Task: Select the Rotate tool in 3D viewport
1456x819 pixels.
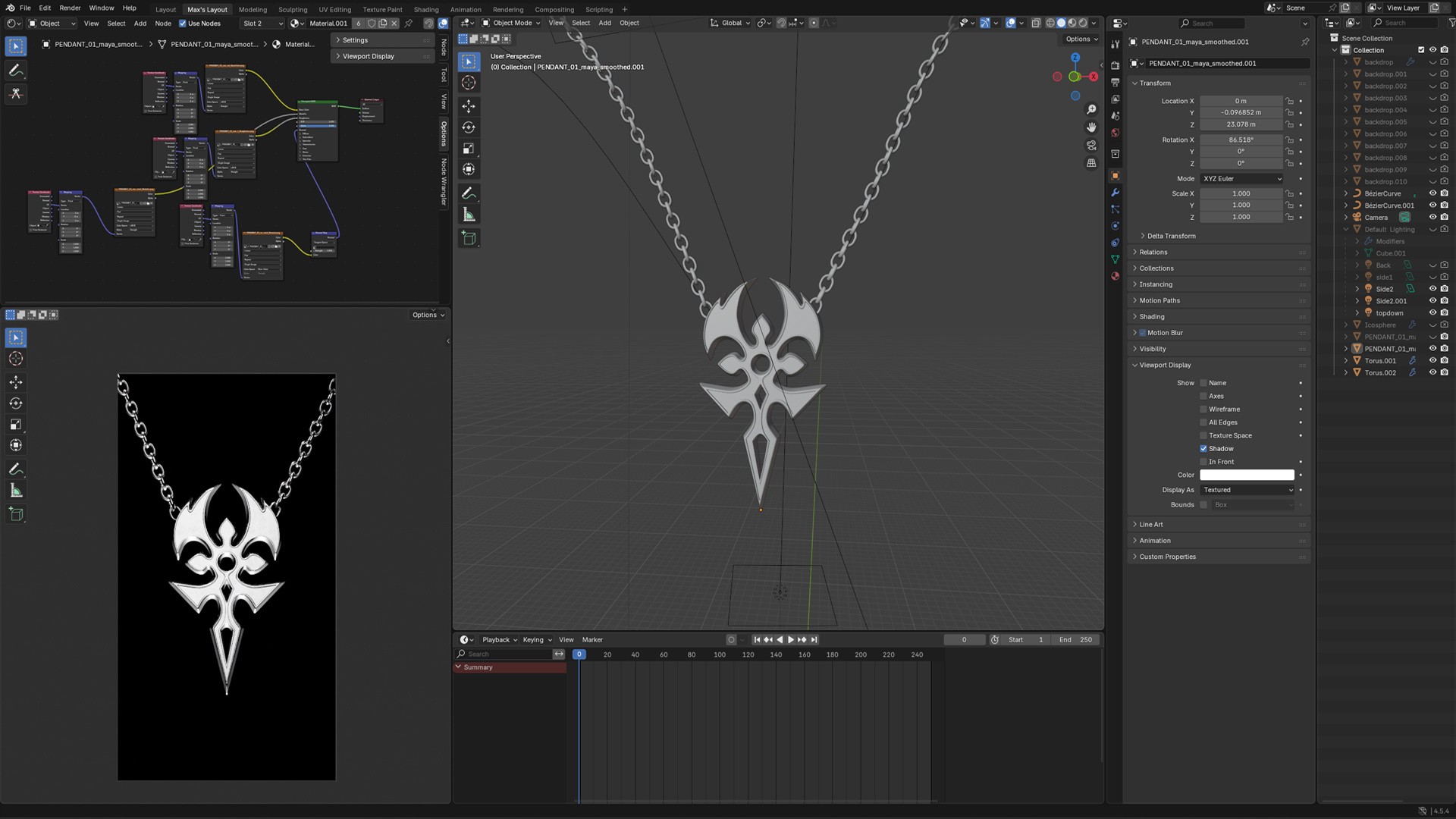Action: [x=469, y=127]
